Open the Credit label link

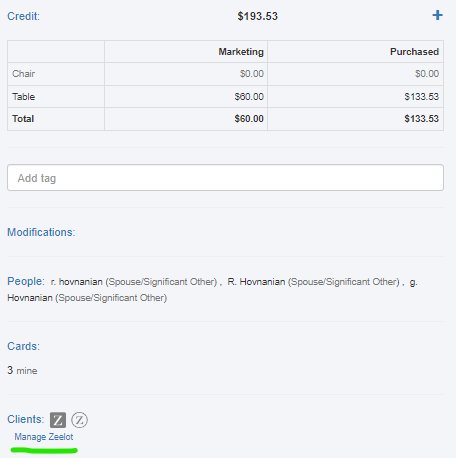[x=23, y=16]
